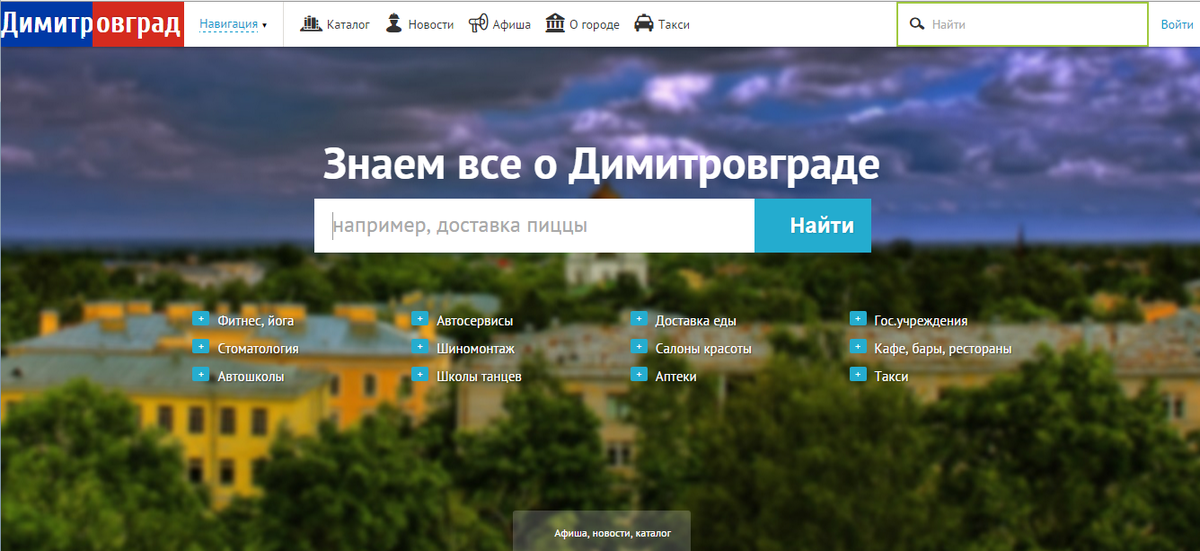Expand the Навигация dropdown
Viewport: 1200px width, 551px height.
click(x=233, y=24)
